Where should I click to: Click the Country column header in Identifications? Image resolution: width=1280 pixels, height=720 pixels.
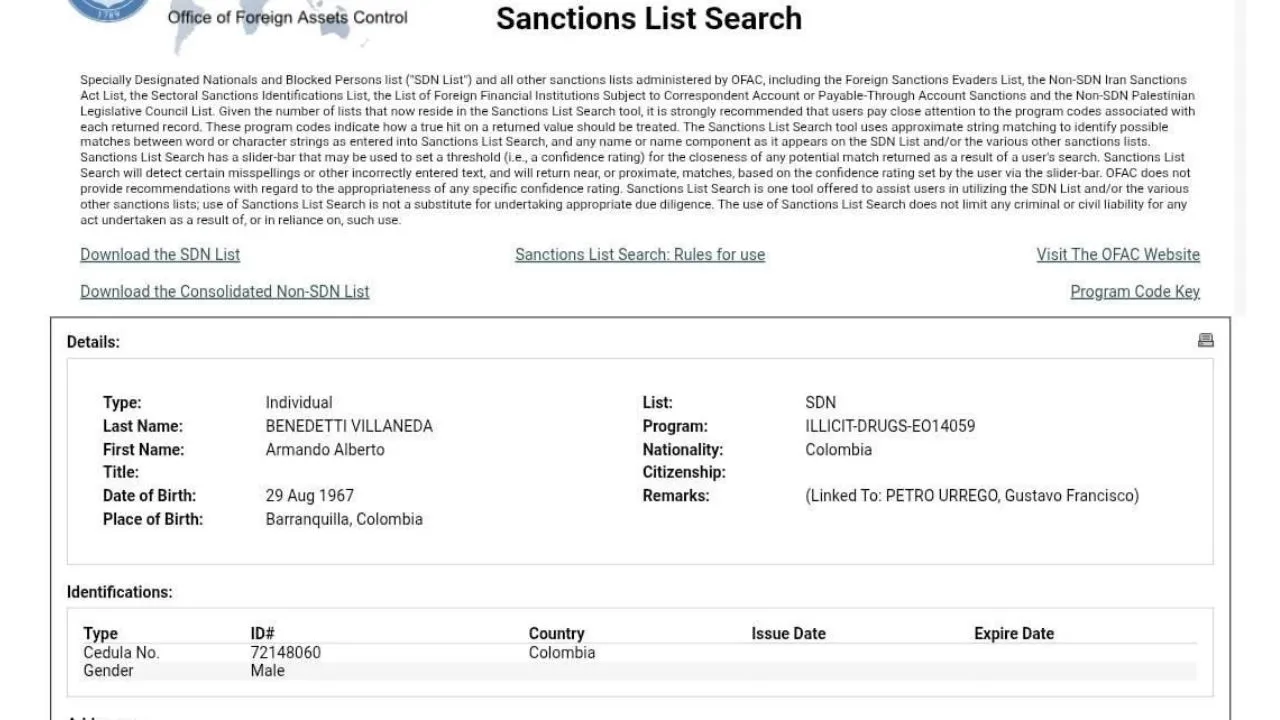(x=556, y=633)
